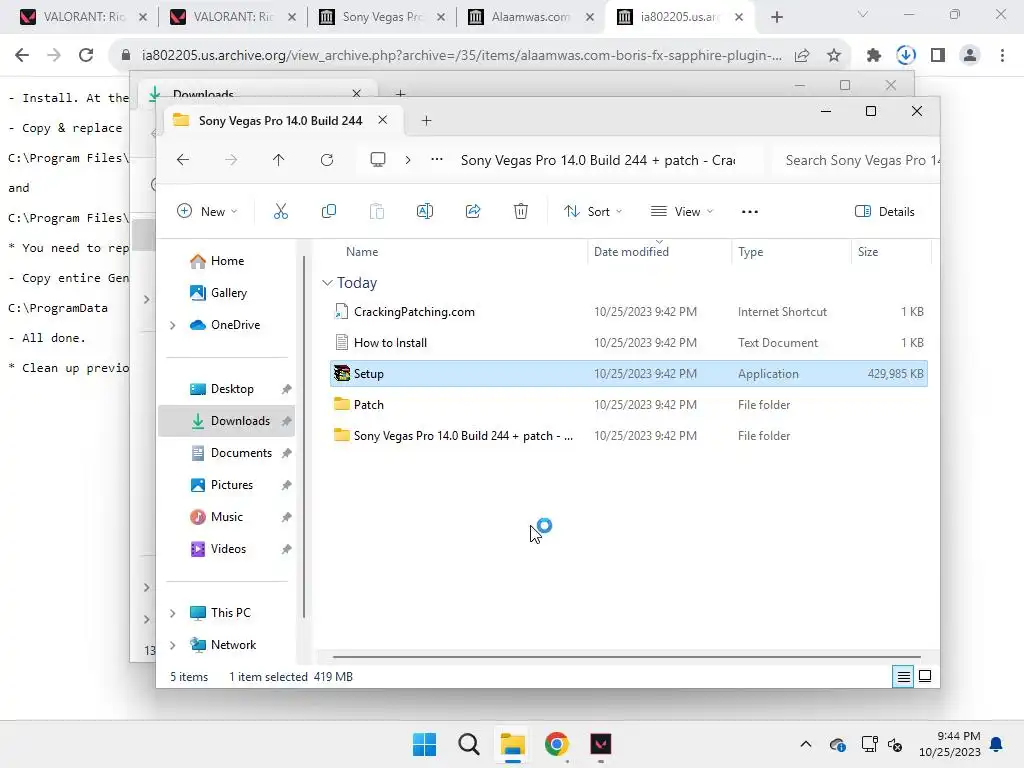Add a new File Explorer tab

426,121
